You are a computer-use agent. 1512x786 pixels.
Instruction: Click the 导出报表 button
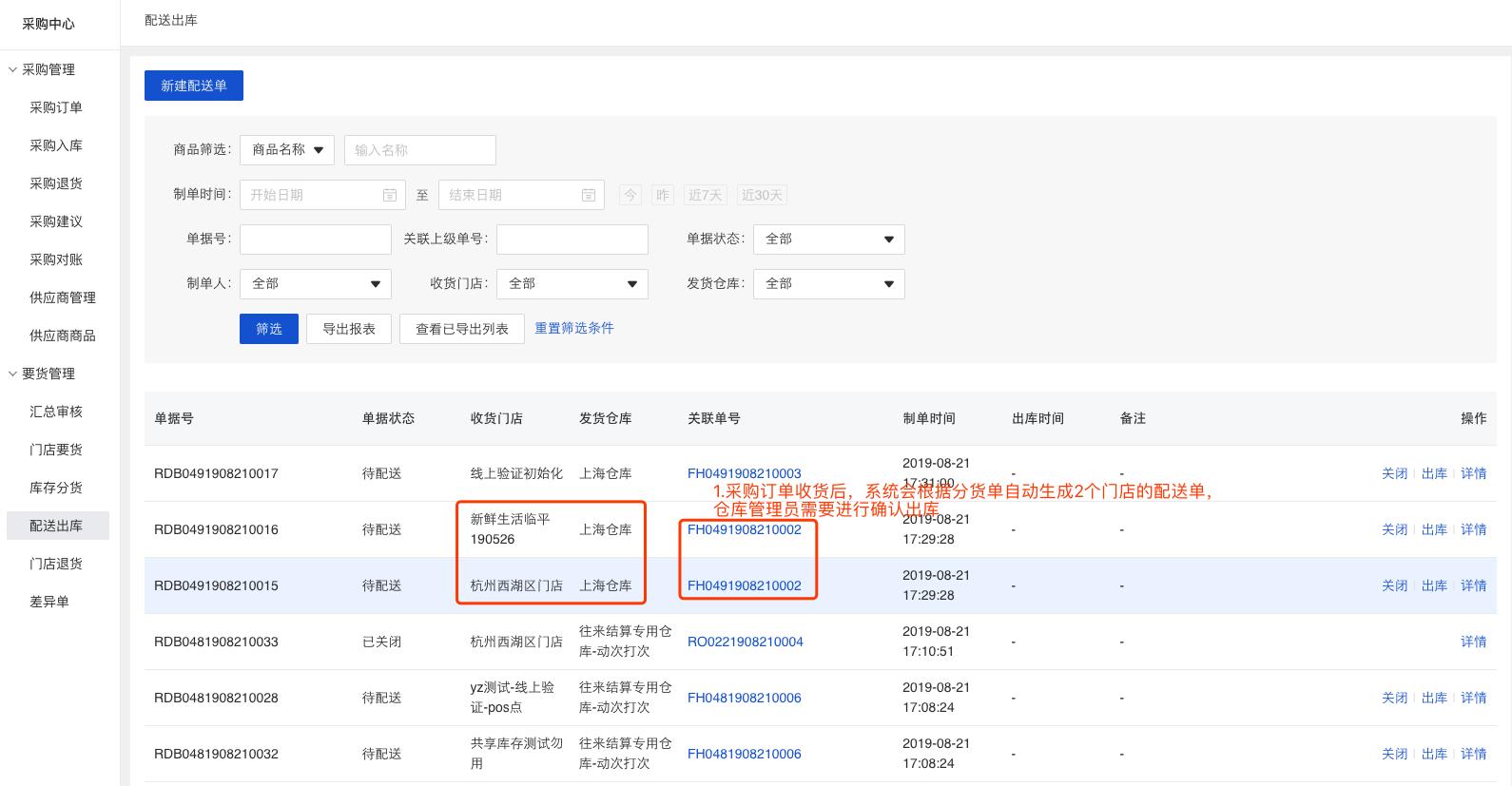click(x=349, y=329)
